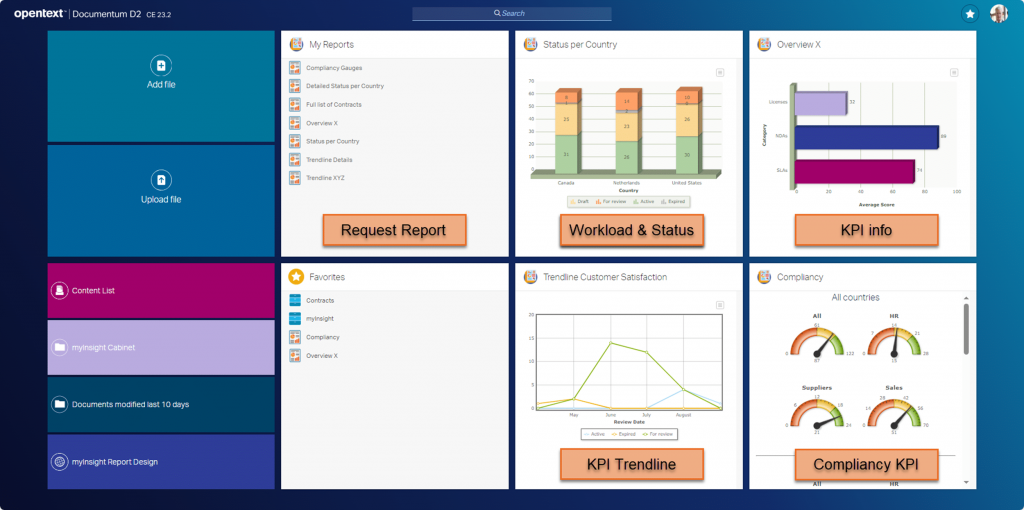Click the report icon beside Full list of Contracts
1024x510 pixels.
click(295, 104)
